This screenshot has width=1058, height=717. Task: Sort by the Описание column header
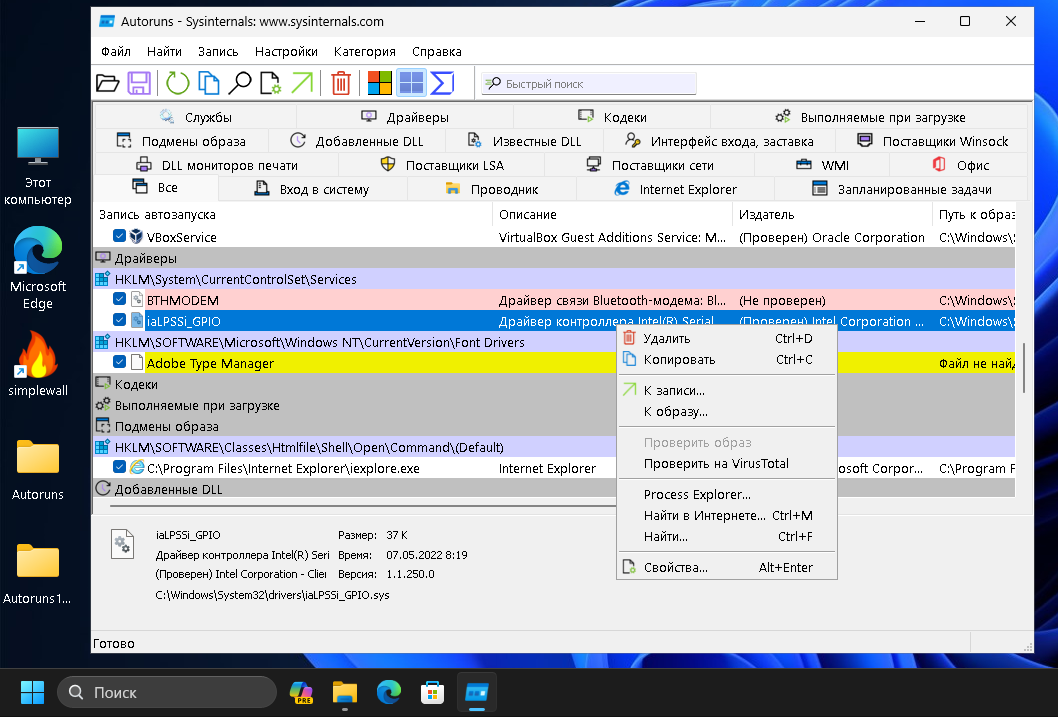coord(612,214)
